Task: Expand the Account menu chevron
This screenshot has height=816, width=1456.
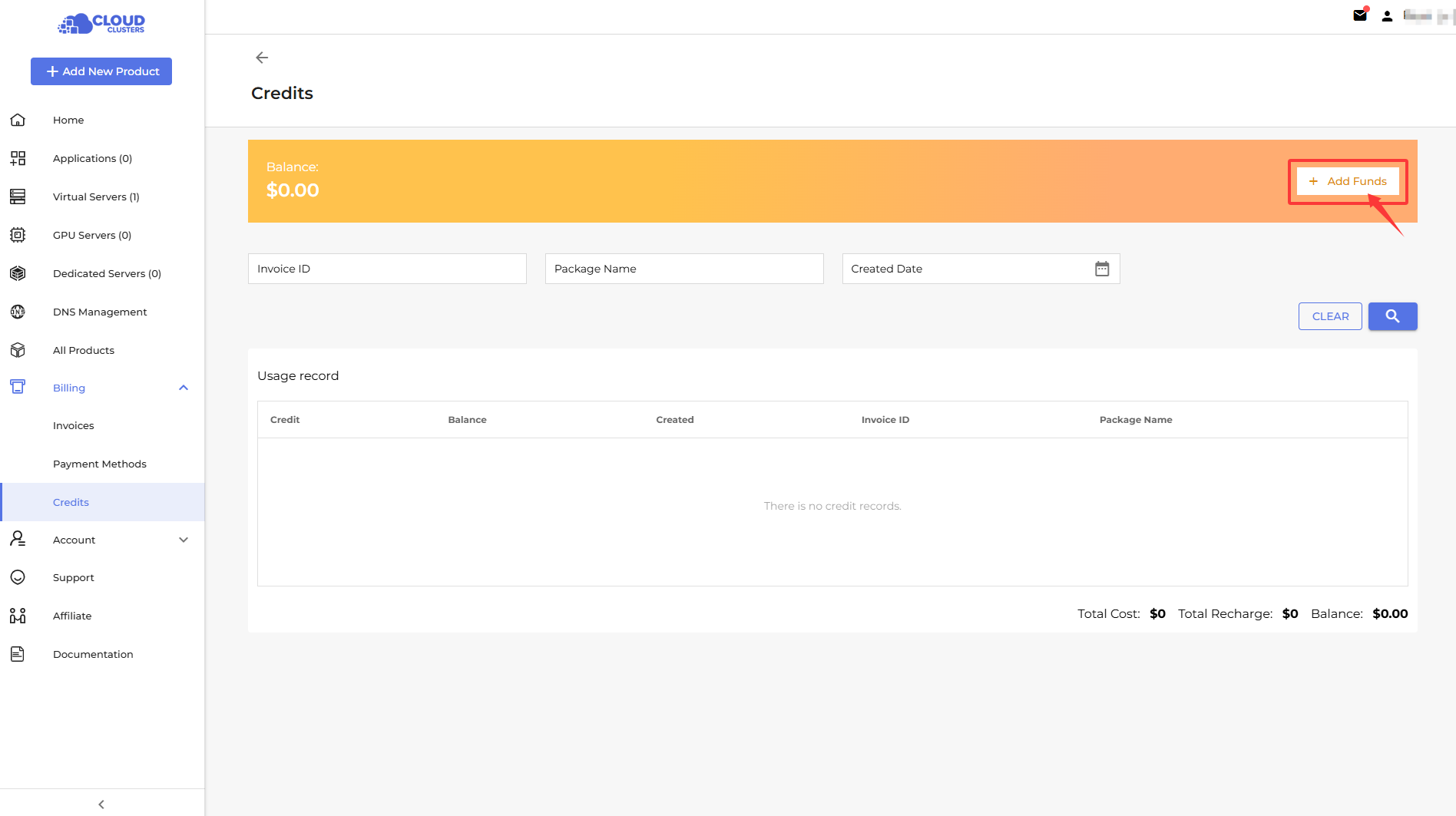Action: [184, 540]
